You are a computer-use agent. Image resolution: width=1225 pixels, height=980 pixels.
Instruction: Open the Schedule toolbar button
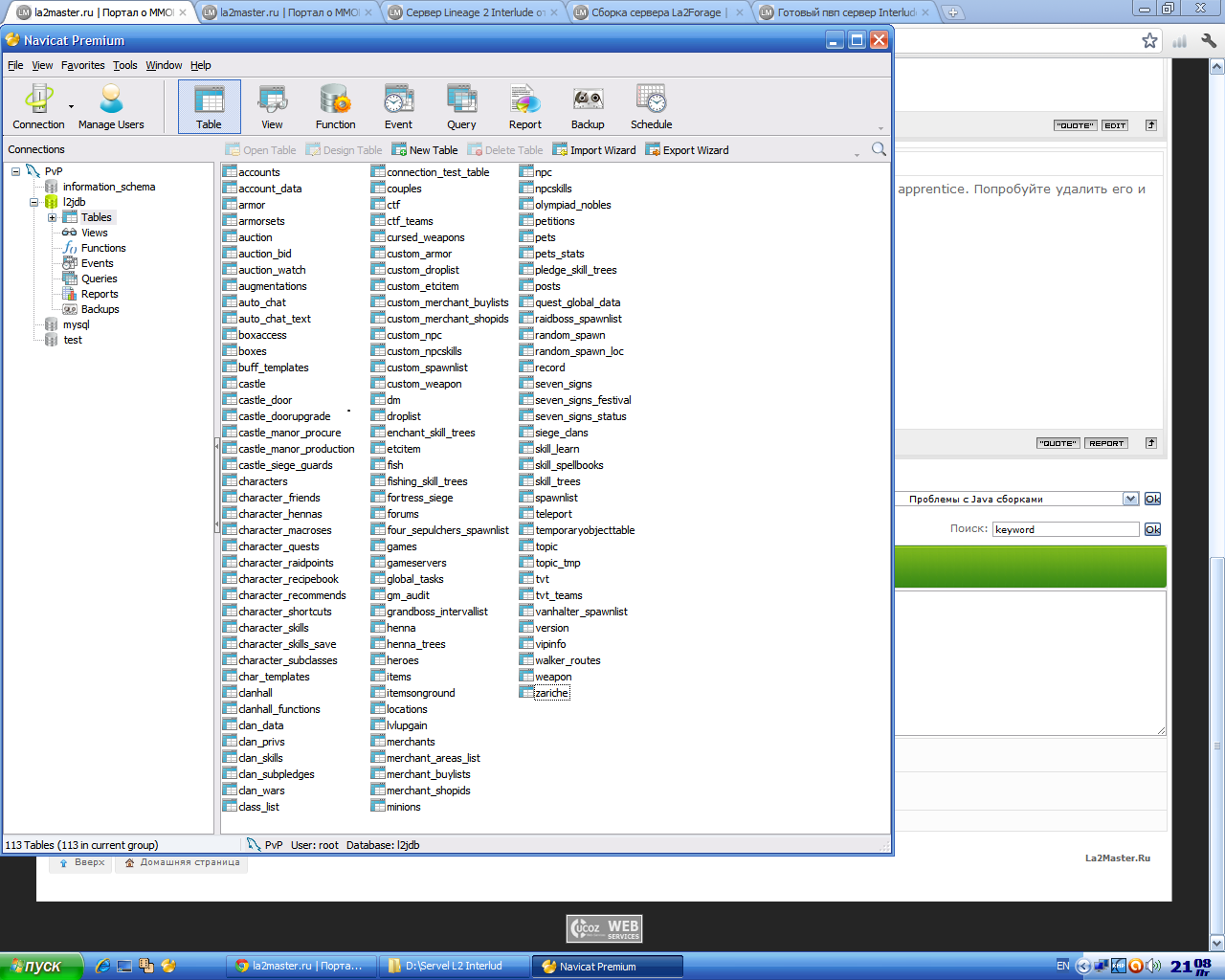click(651, 106)
